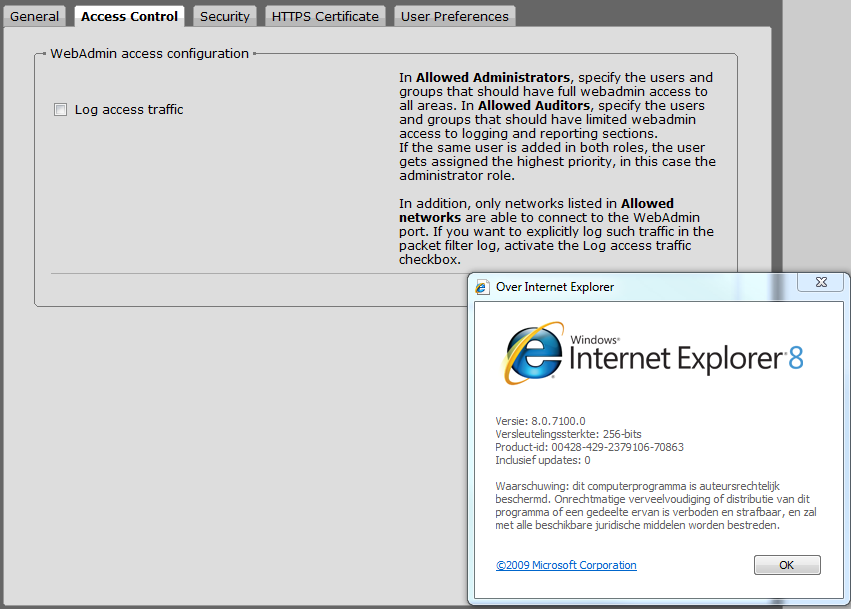This screenshot has width=851, height=609.
Task: Switch to the General tab
Action: [34, 16]
